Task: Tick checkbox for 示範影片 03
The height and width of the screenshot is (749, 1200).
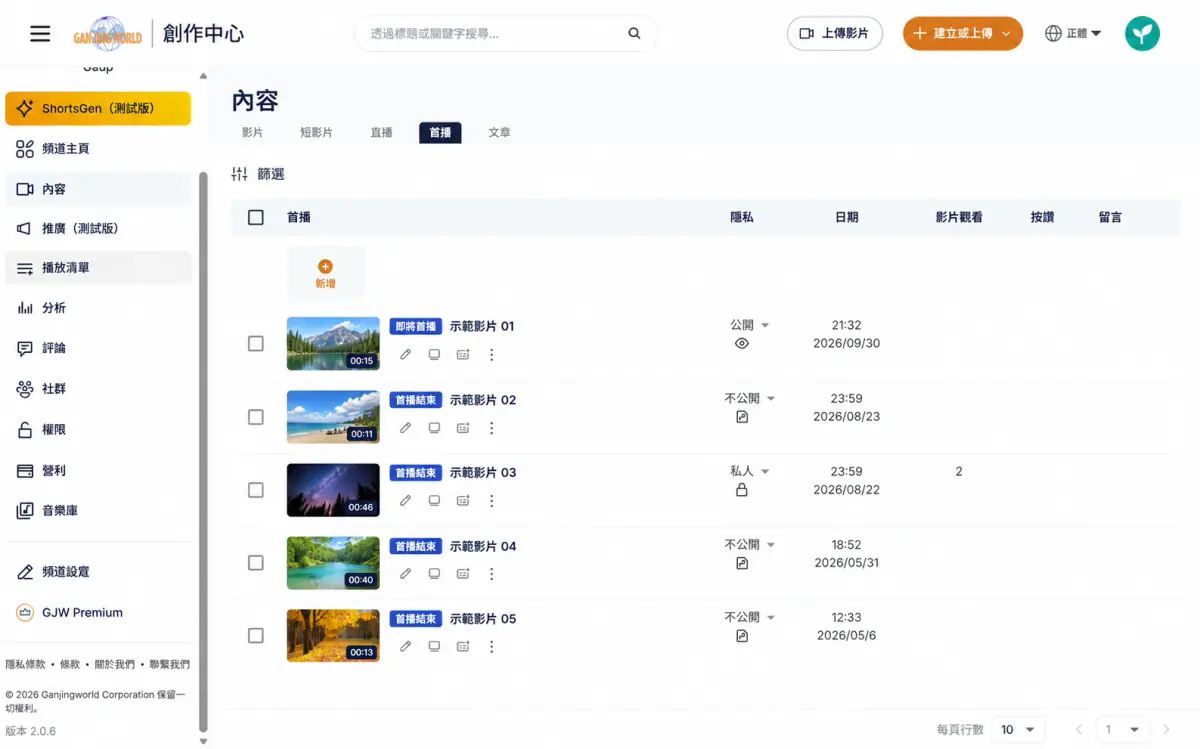Action: click(x=256, y=490)
